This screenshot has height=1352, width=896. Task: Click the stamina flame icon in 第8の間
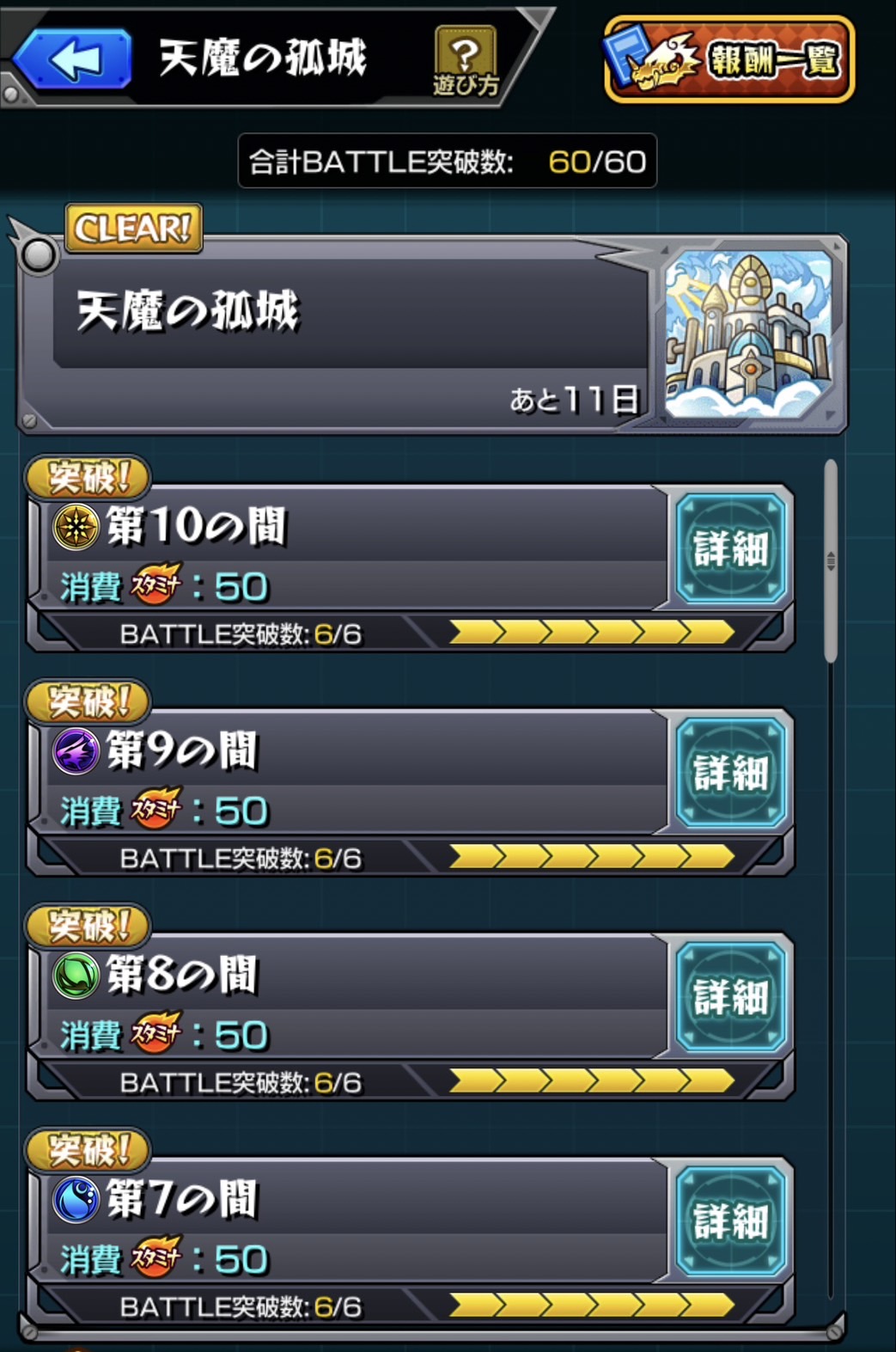pyautogui.click(x=156, y=1032)
